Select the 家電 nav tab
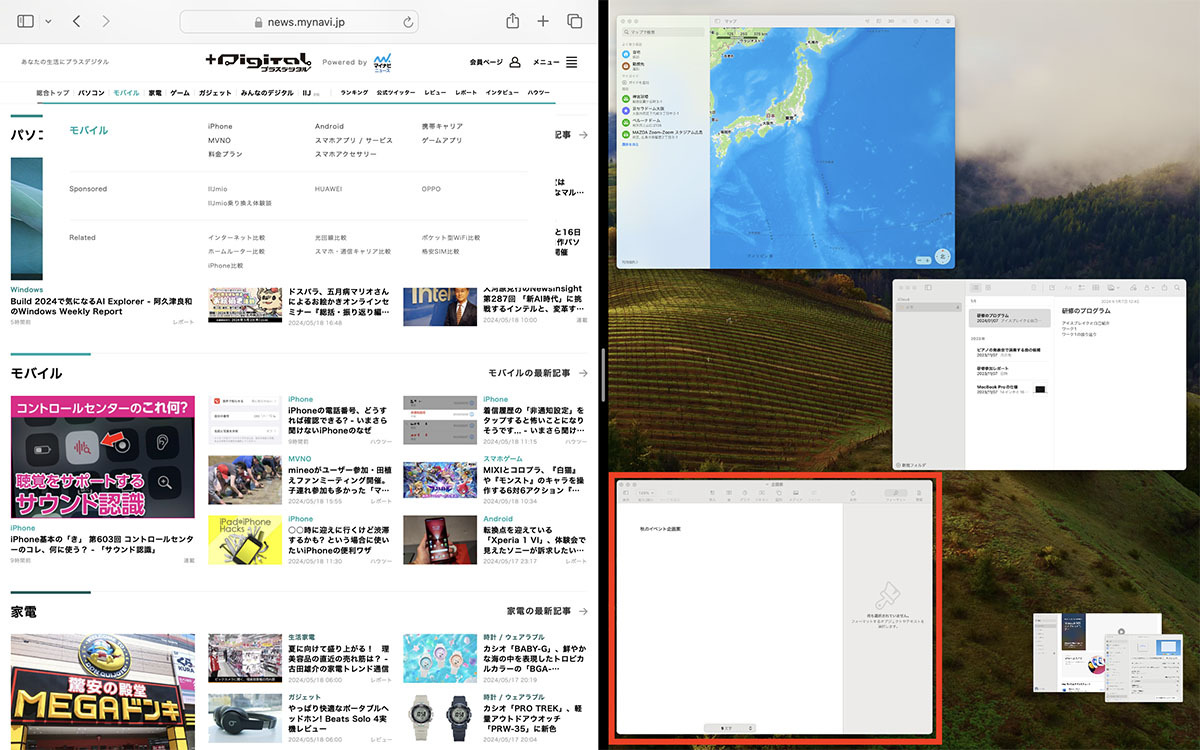The width and height of the screenshot is (1200, 750). click(x=155, y=92)
